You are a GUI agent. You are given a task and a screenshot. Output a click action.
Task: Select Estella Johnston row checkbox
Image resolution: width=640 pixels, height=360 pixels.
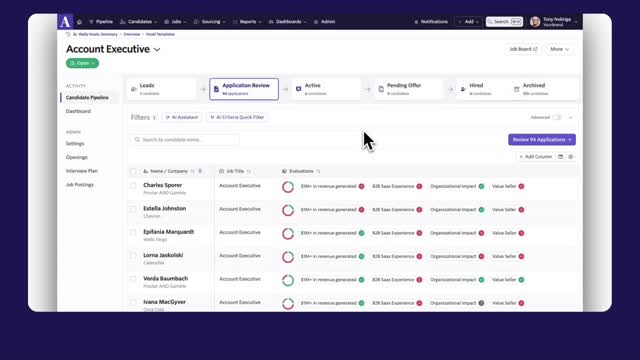pyautogui.click(x=133, y=209)
